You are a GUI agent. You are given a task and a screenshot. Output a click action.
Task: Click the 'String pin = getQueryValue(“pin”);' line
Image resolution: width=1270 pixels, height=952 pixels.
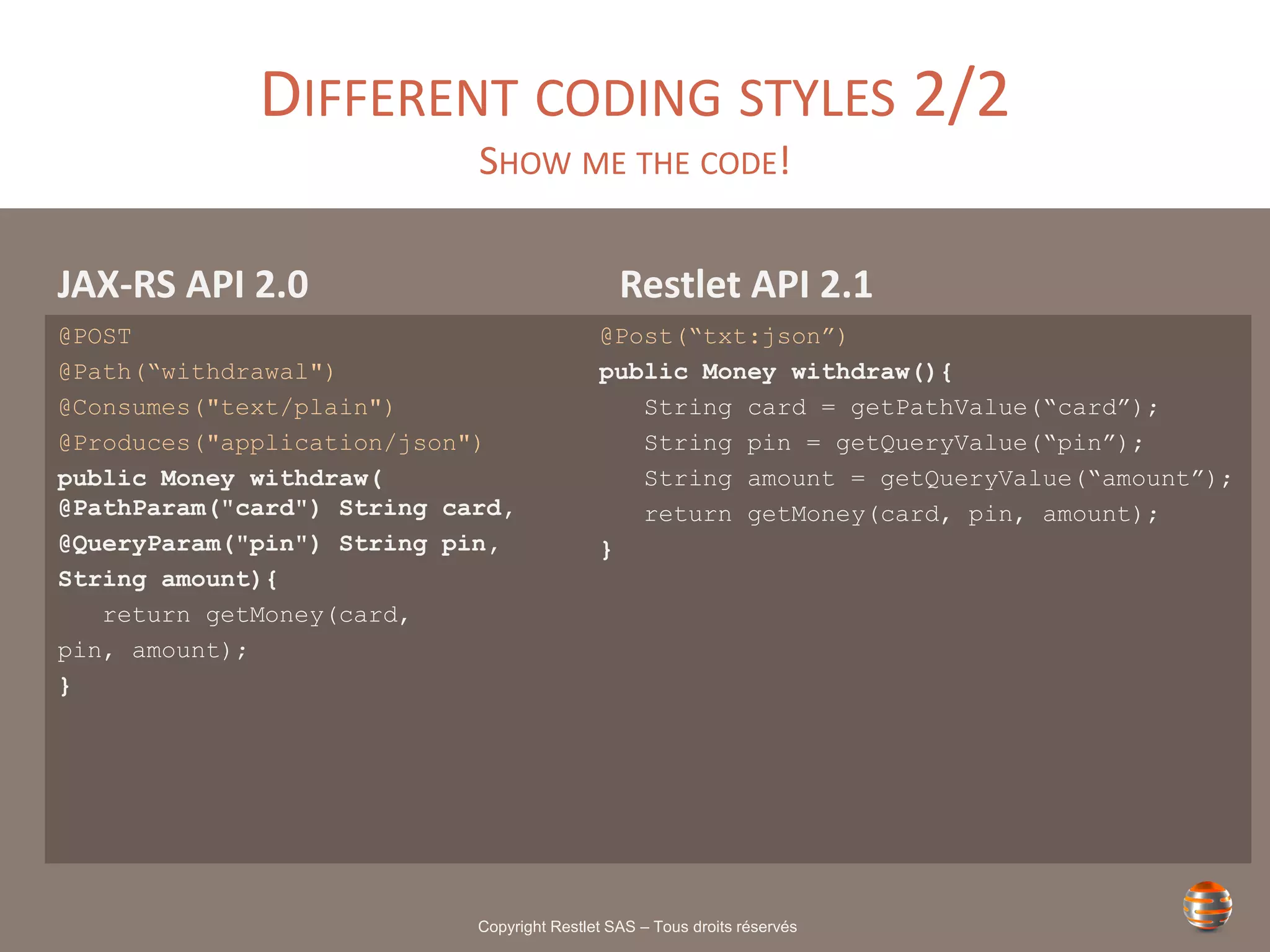point(894,443)
